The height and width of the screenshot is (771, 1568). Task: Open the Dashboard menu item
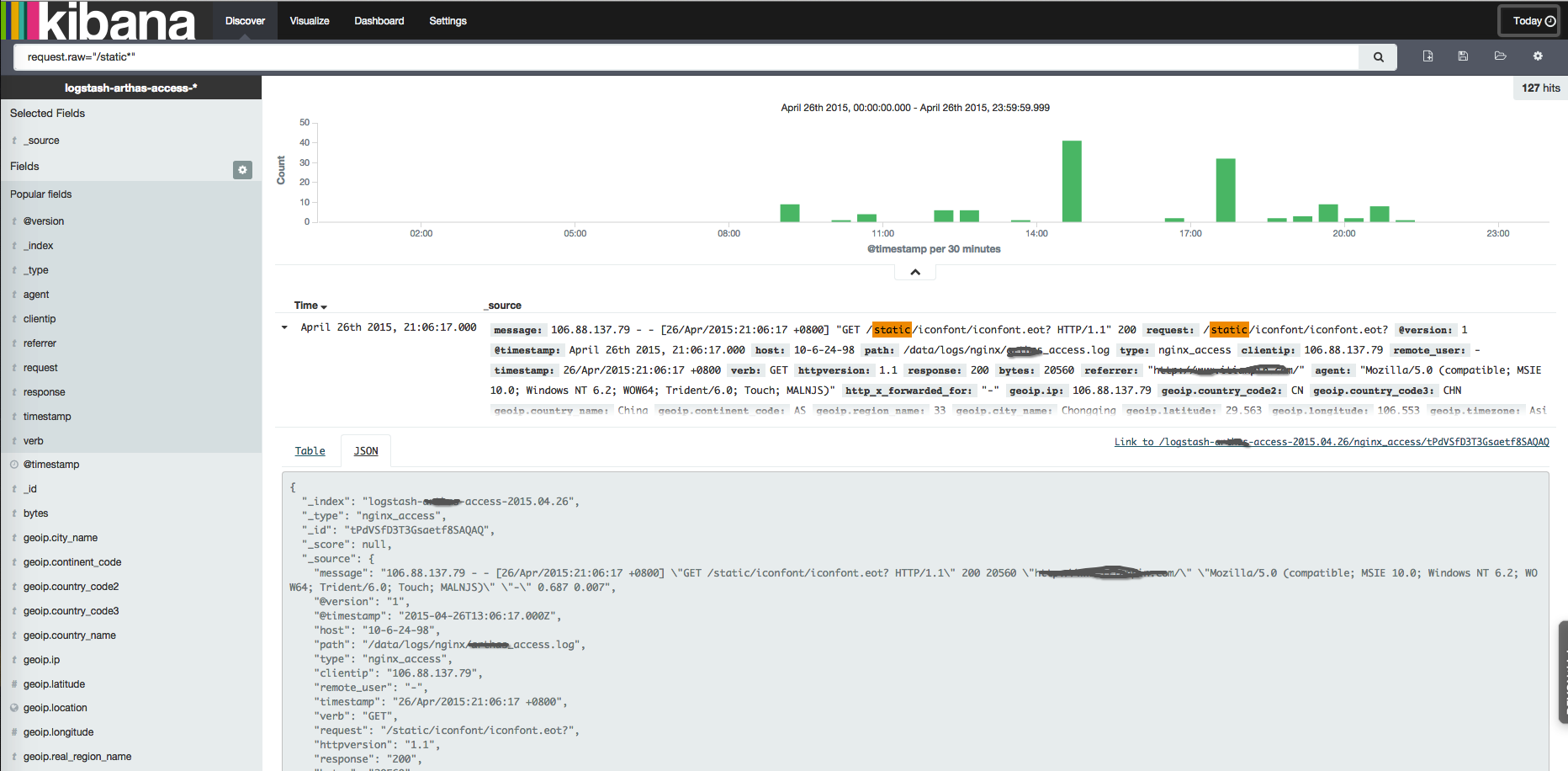(x=379, y=20)
